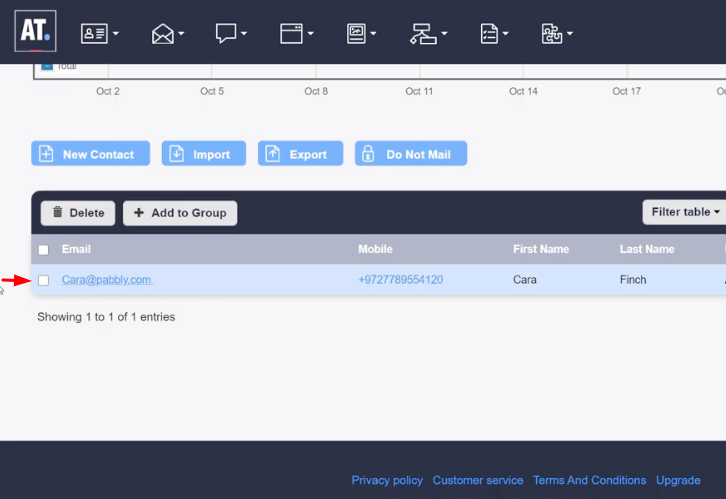This screenshot has height=499, width=726.
Task: Sort by the Mobile column header
Action: pyautogui.click(x=375, y=249)
